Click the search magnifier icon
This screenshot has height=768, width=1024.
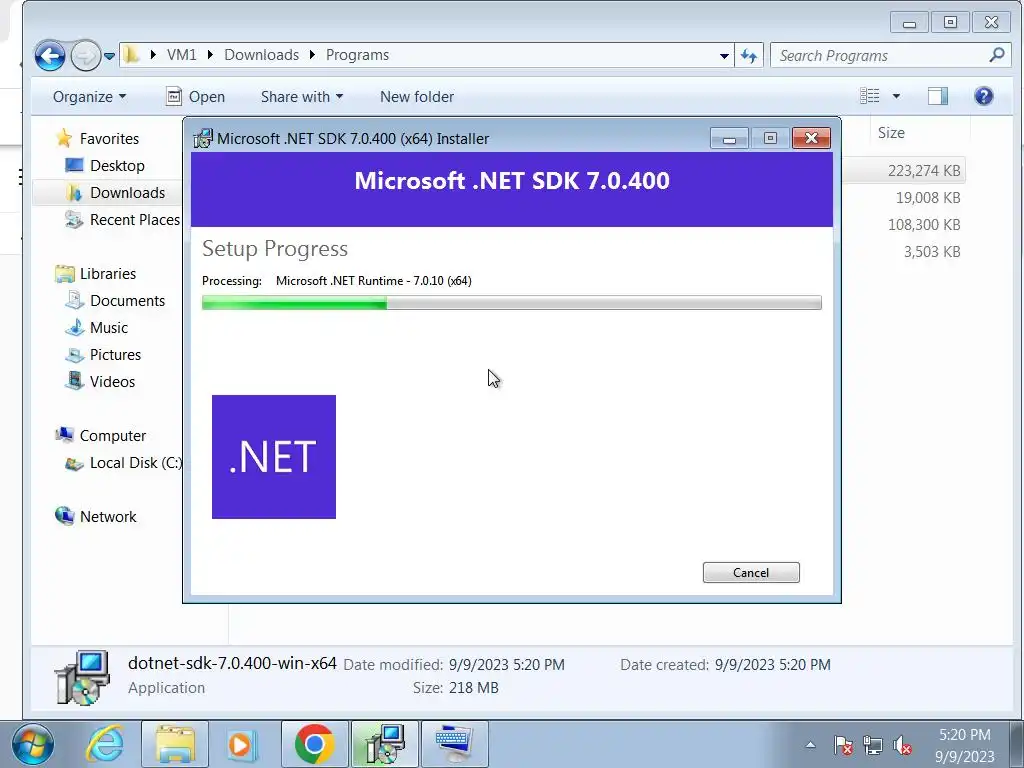coord(997,56)
